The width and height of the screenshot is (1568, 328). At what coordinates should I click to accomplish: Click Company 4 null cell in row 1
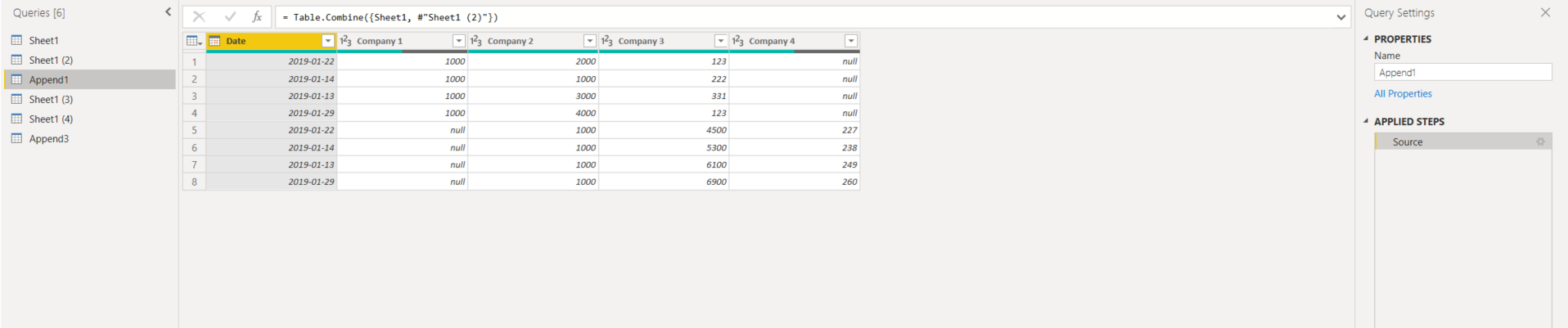click(x=795, y=61)
